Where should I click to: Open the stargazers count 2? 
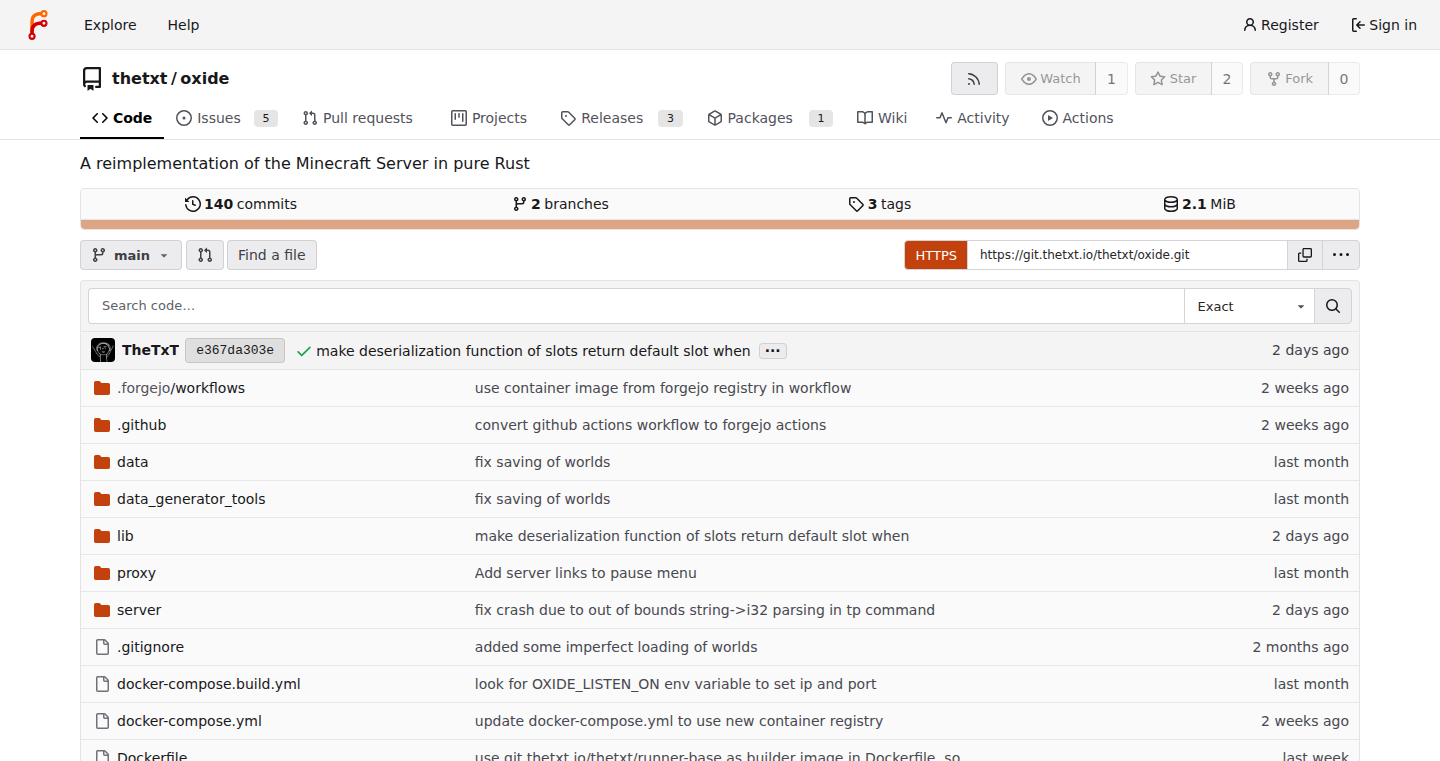[x=1227, y=79]
